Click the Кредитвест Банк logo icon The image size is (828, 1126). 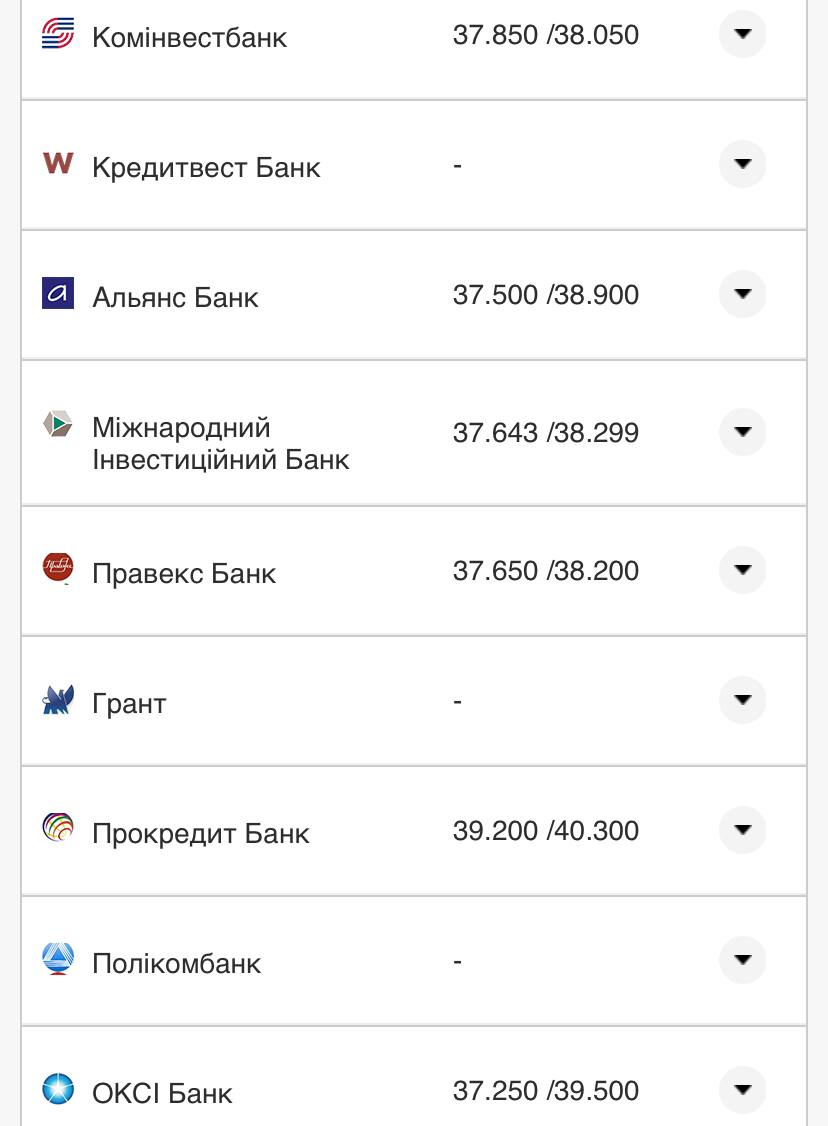coord(58,163)
